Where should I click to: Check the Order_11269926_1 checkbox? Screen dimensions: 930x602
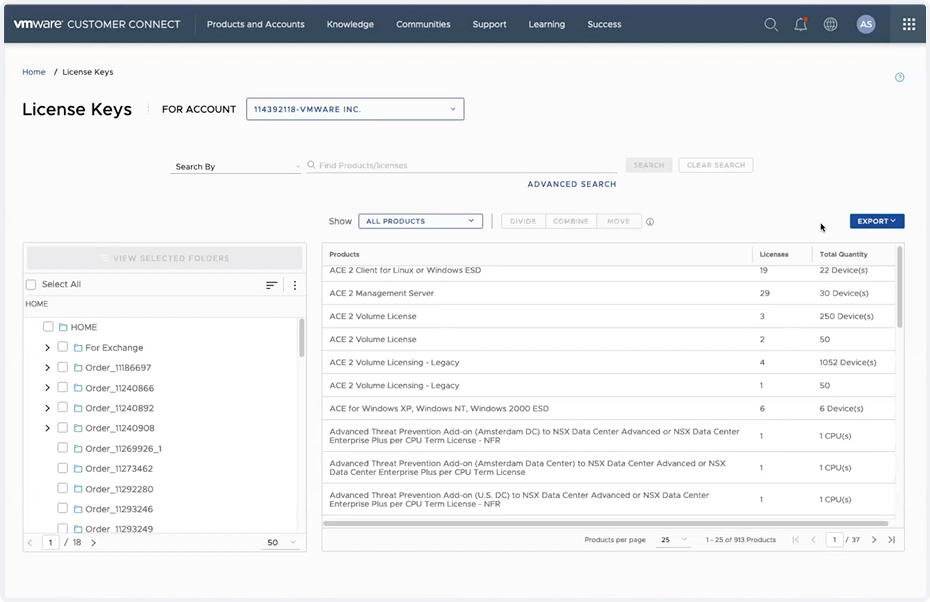(x=62, y=448)
